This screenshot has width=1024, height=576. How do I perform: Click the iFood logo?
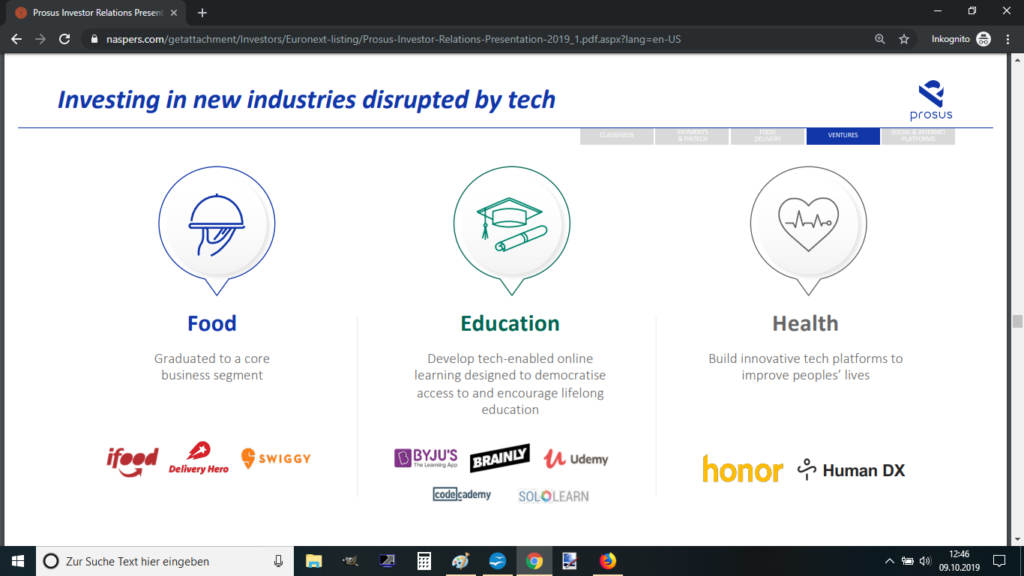(x=133, y=461)
